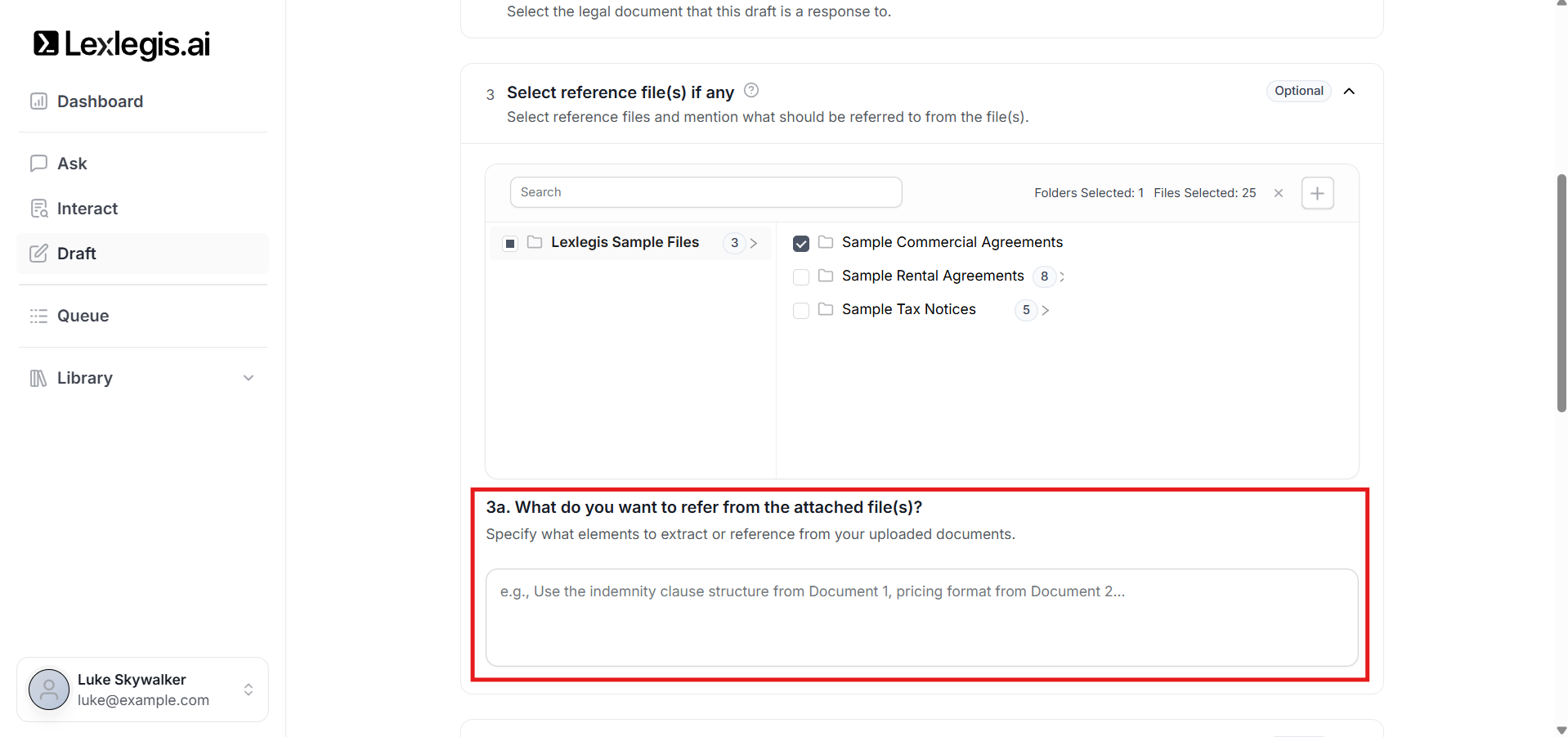Image resolution: width=1568 pixels, height=737 pixels.
Task: Click Luke Skywalker's avatar icon
Action: (x=49, y=690)
